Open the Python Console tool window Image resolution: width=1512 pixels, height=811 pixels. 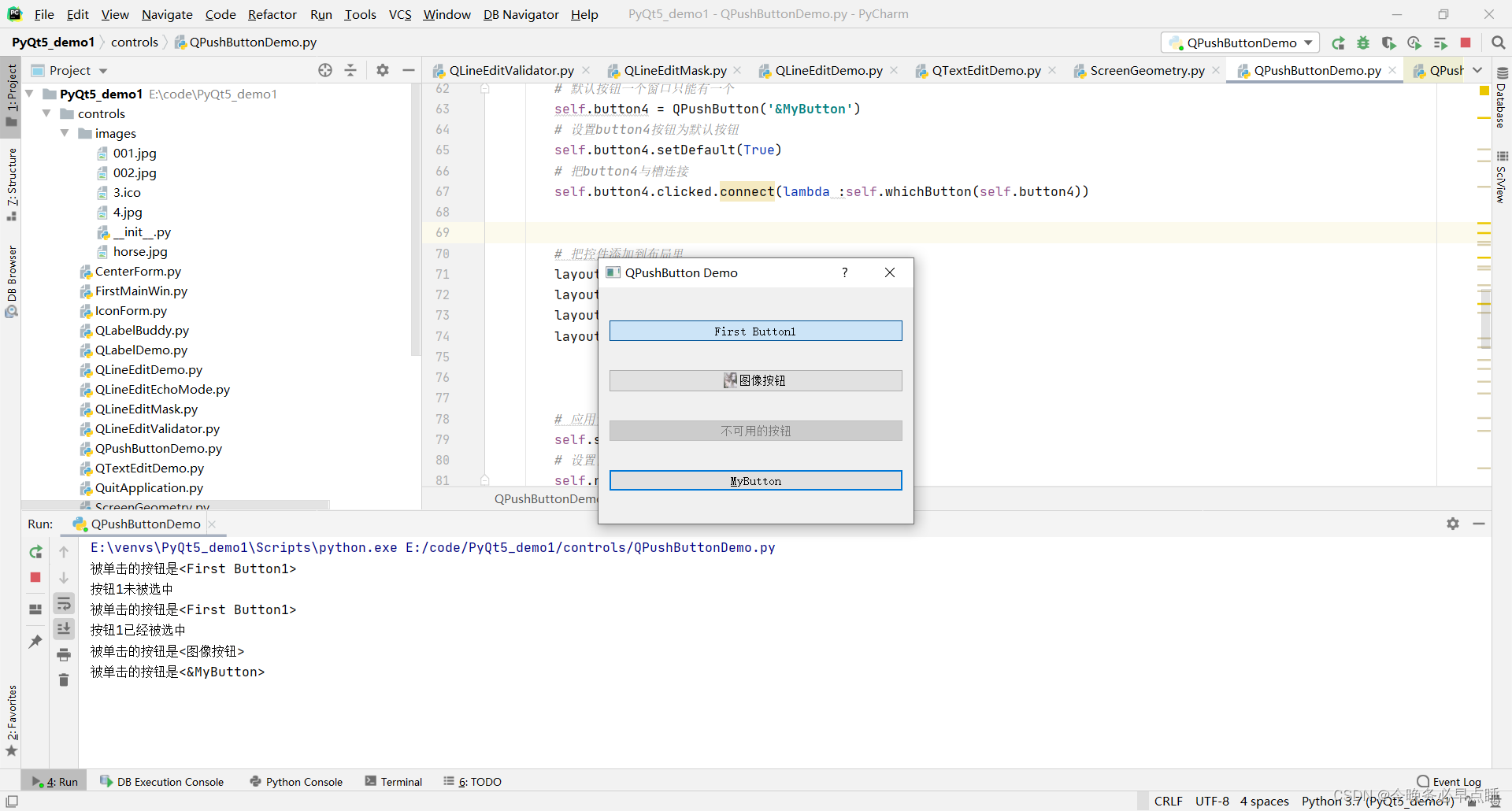point(296,782)
